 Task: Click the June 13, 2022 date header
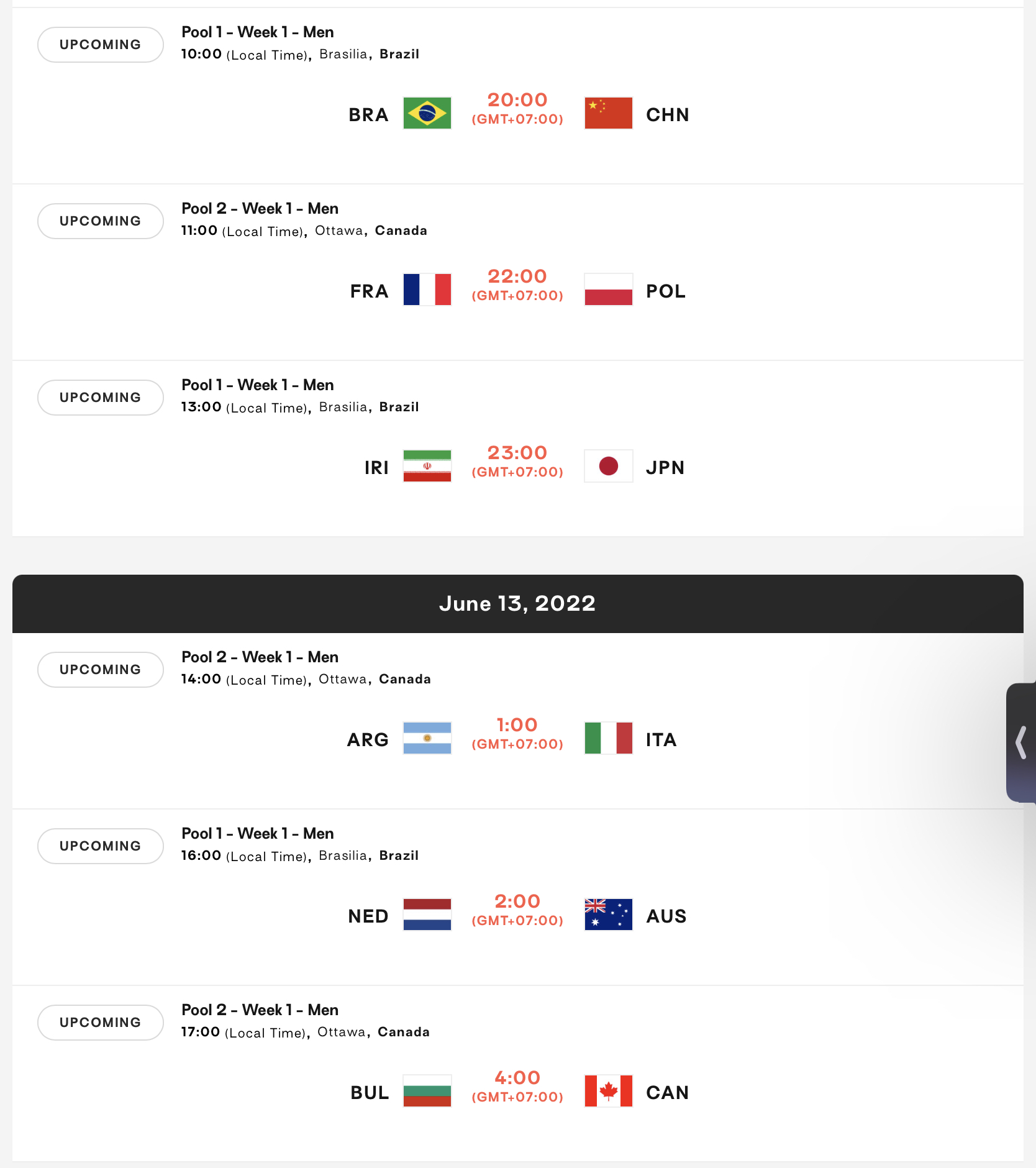(x=518, y=604)
